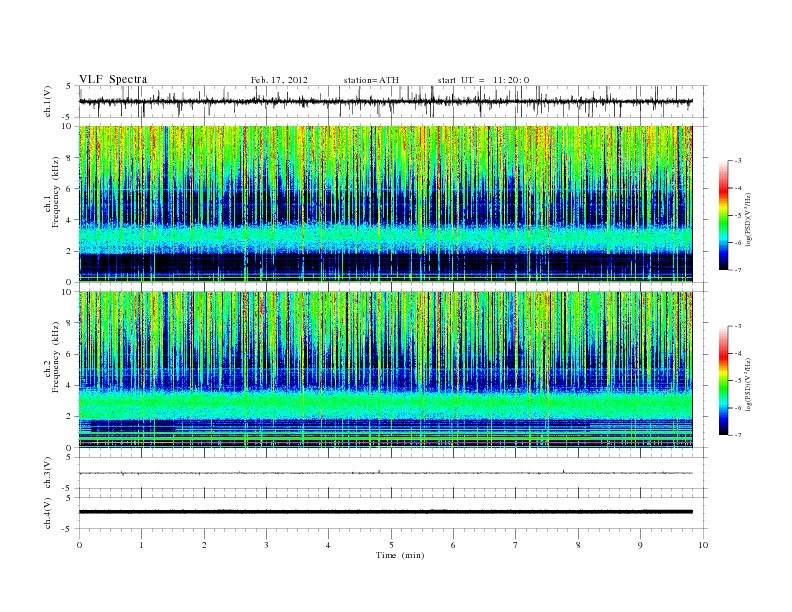The height and width of the screenshot is (612, 792).
Task: Click inside the ch.2 spectrogram panel
Action: [x=385, y=369]
